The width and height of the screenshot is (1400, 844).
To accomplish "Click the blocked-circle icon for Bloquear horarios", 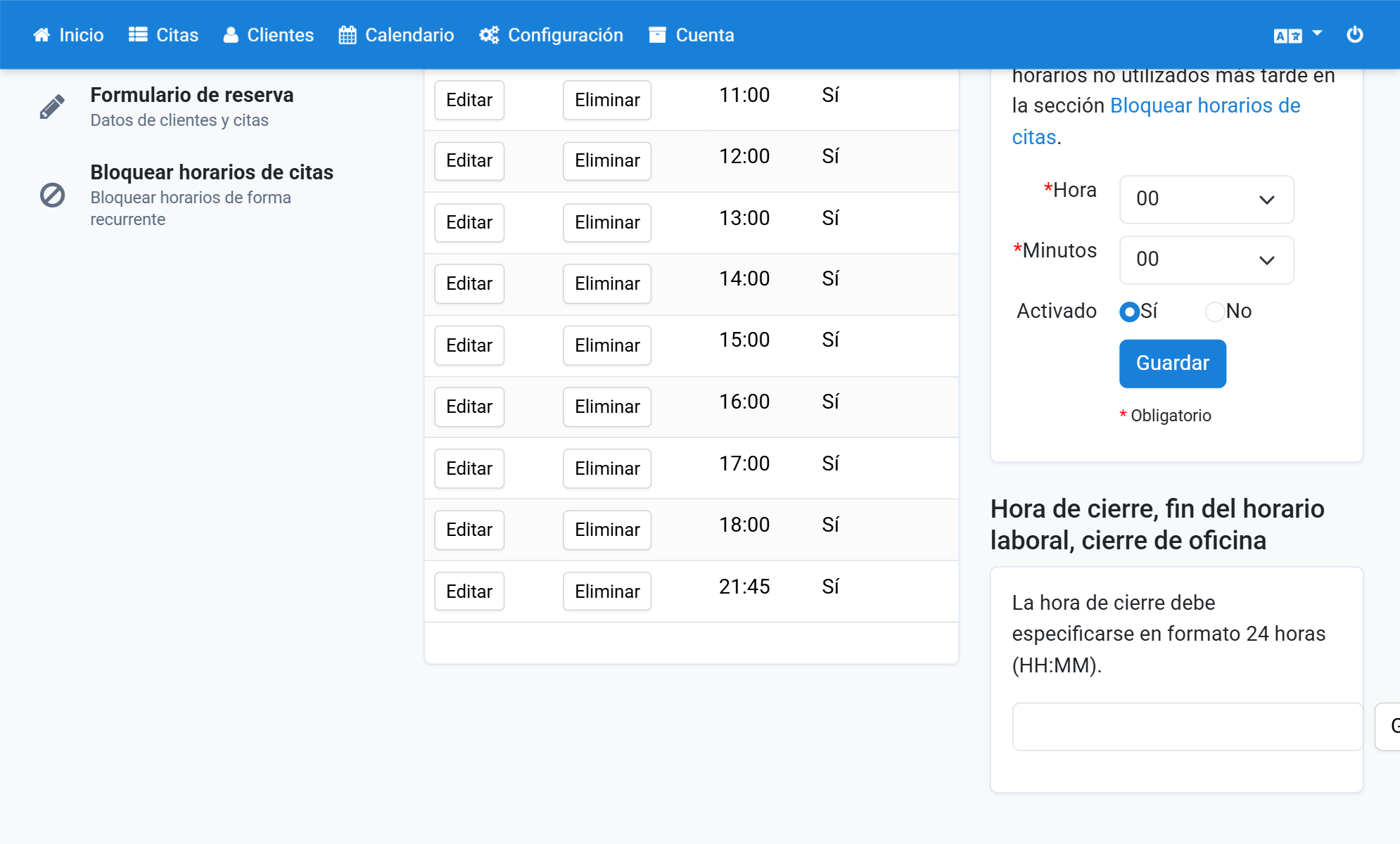I will coord(52,195).
